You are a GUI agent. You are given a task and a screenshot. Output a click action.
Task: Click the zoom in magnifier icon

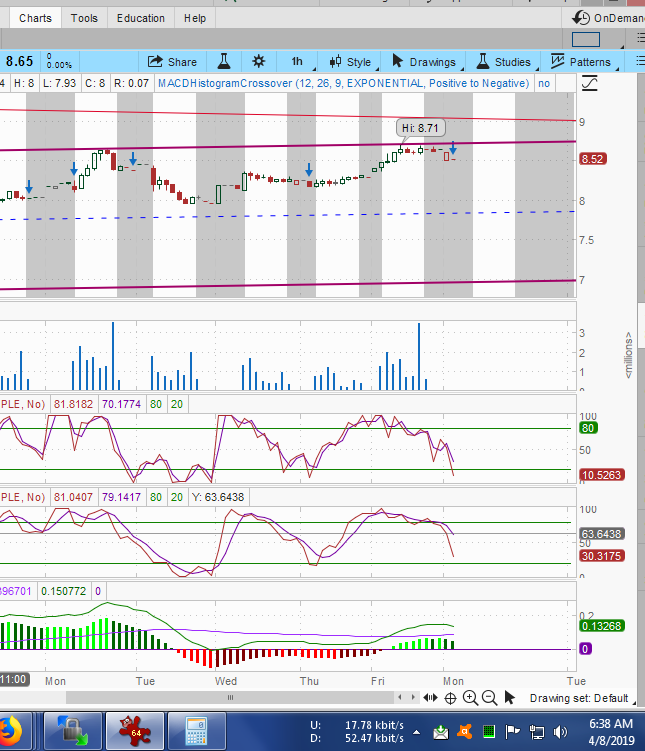470,698
